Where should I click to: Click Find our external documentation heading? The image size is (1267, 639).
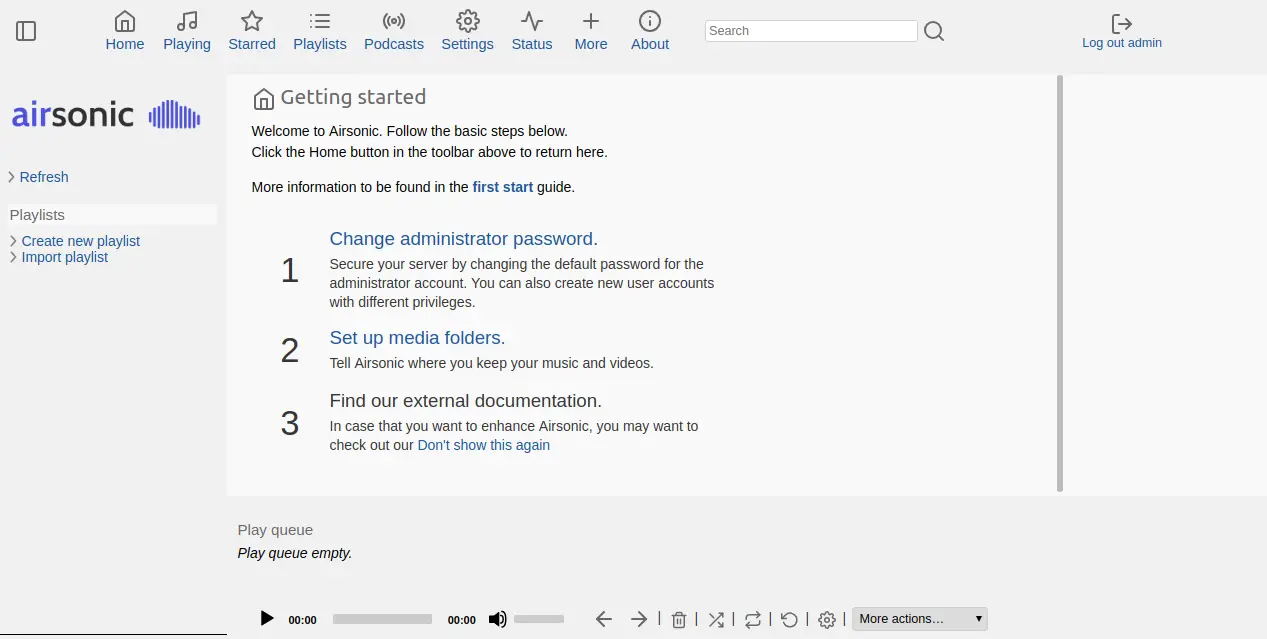[x=466, y=401]
